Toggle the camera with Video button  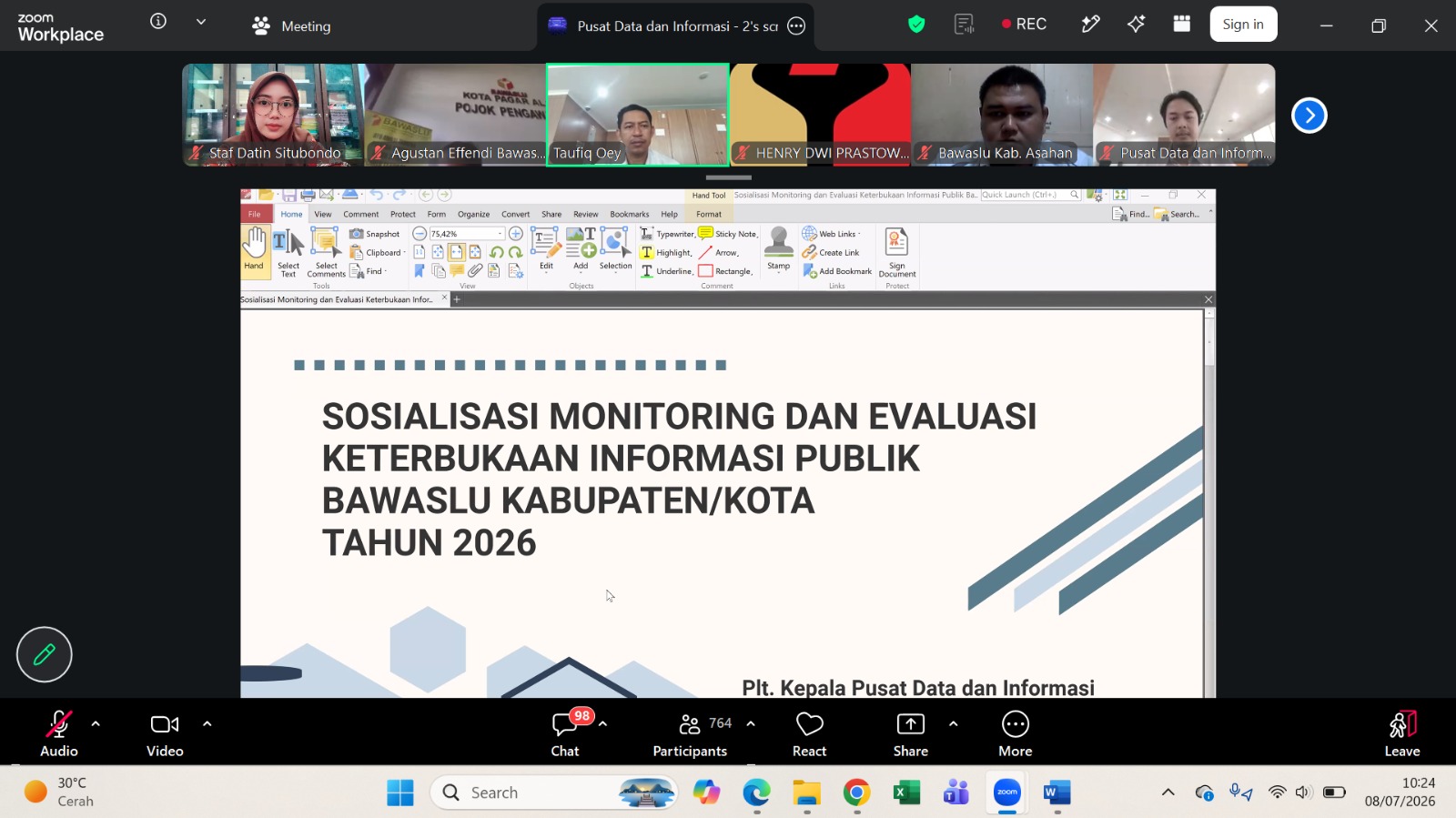click(x=165, y=734)
